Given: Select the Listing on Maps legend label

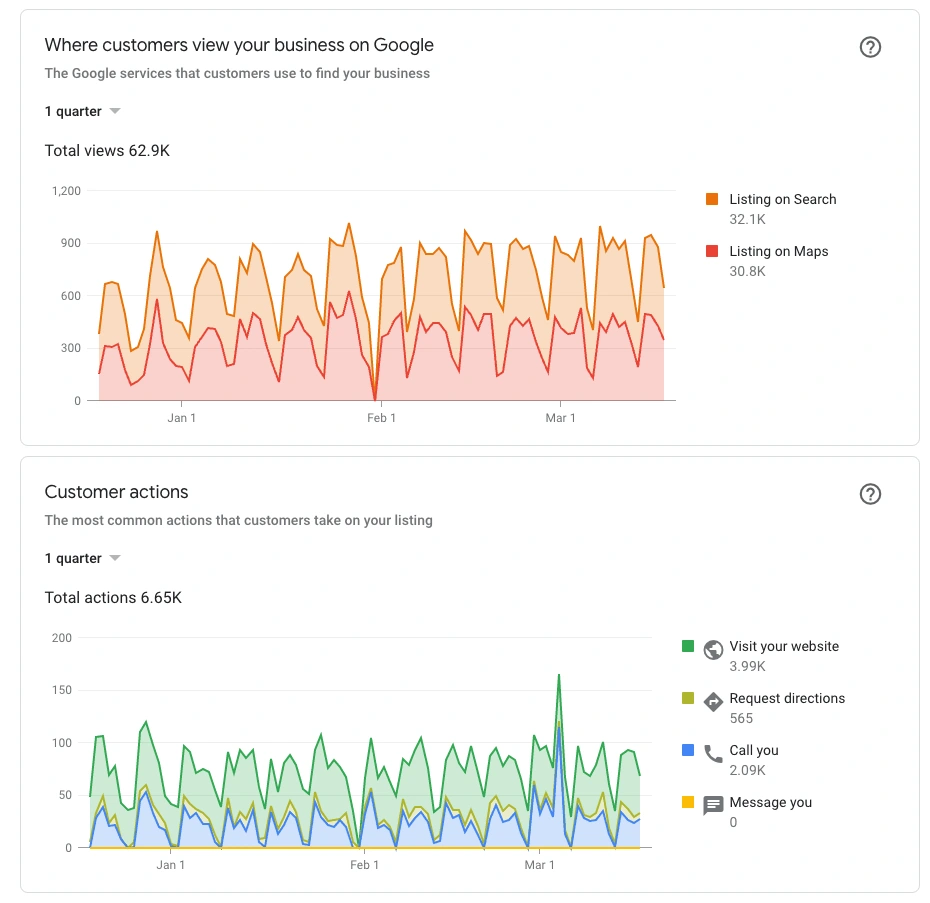Looking at the screenshot, I should pos(778,252).
